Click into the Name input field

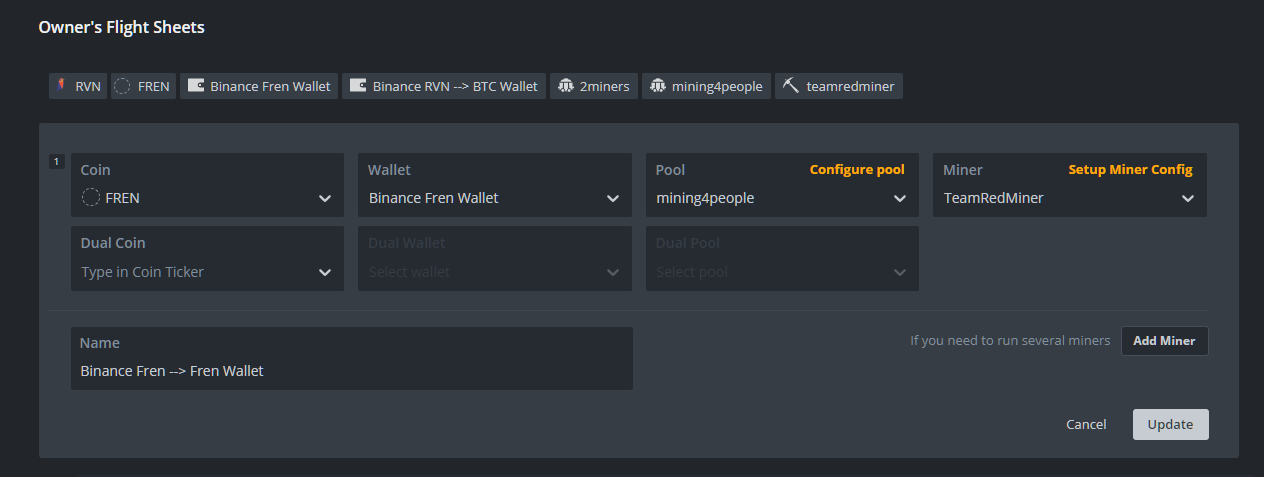tap(351, 371)
